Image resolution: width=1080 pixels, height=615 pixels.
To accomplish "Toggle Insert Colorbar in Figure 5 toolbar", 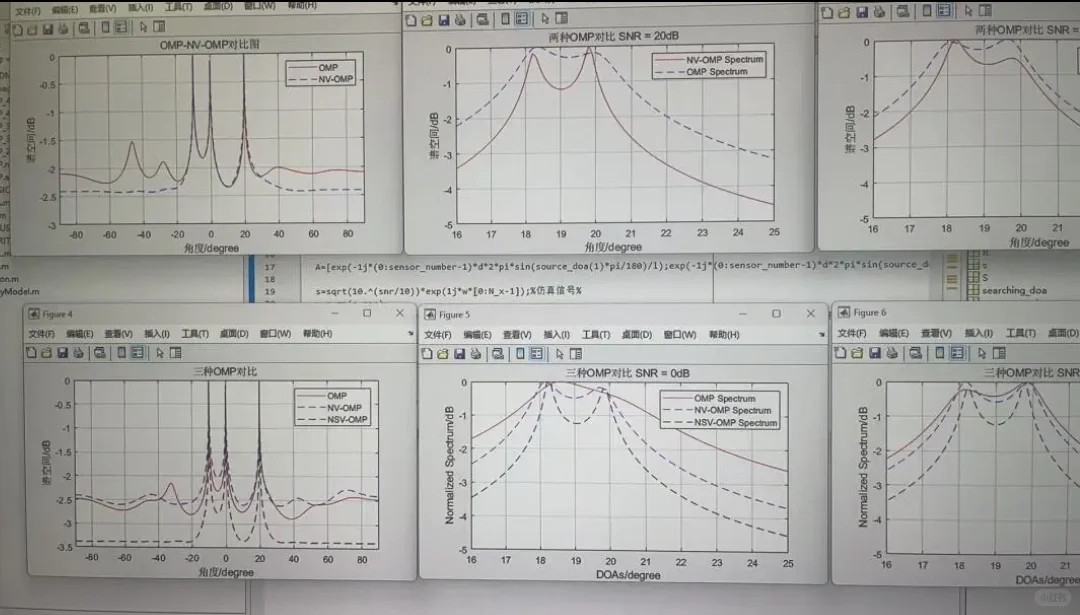I will pos(520,353).
